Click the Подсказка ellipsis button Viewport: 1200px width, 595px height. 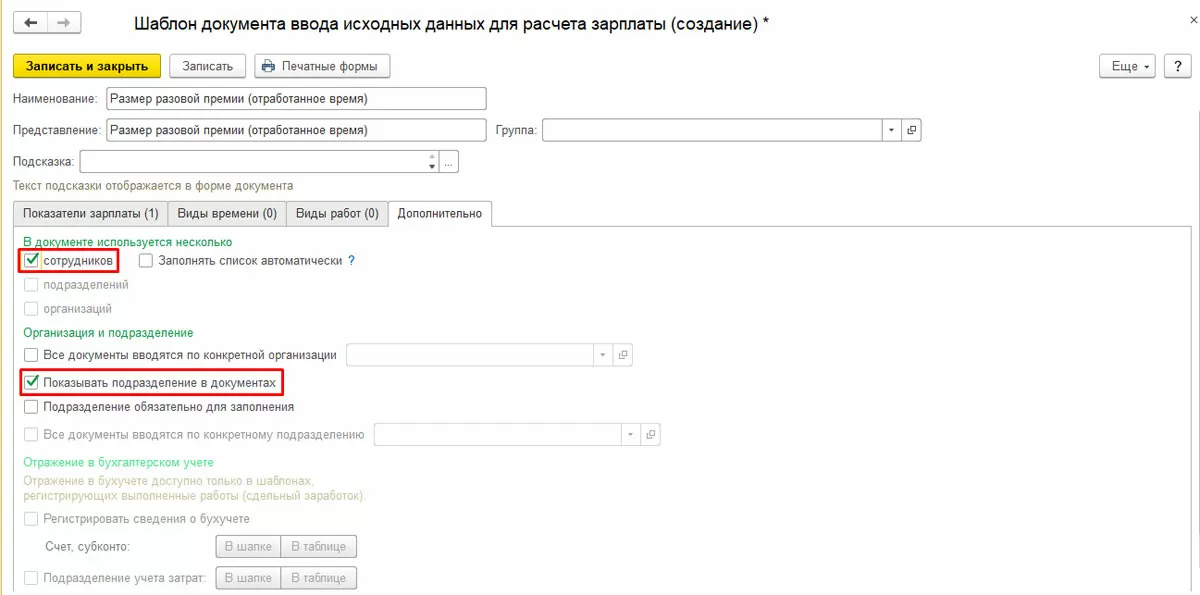(x=449, y=162)
